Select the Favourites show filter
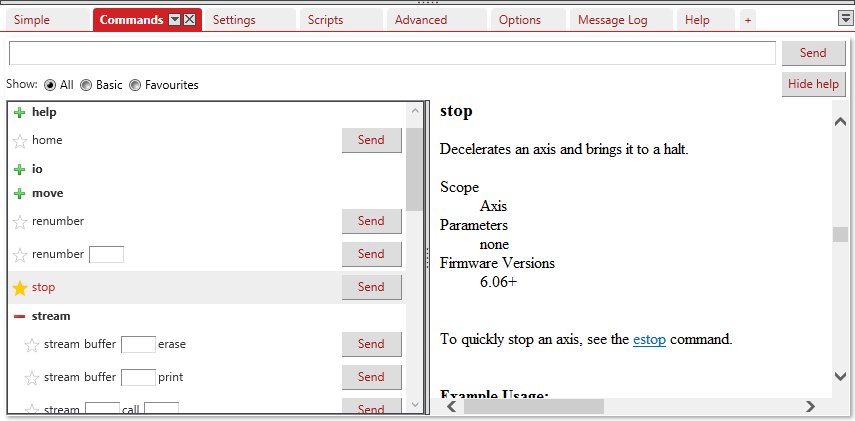 [x=135, y=85]
